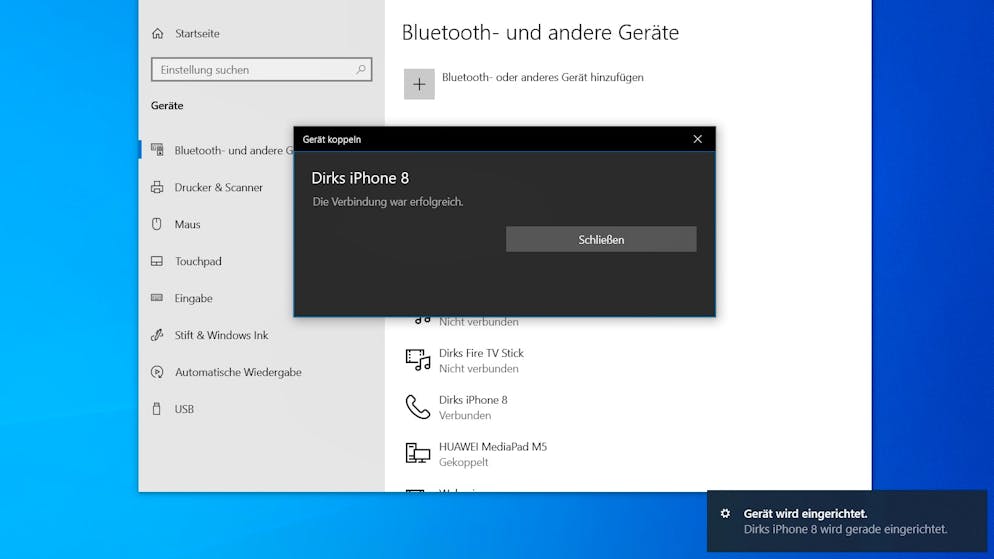The width and height of the screenshot is (994, 559).
Task: Click the printer icon beside Drucker & Scanner
Action: coord(157,187)
